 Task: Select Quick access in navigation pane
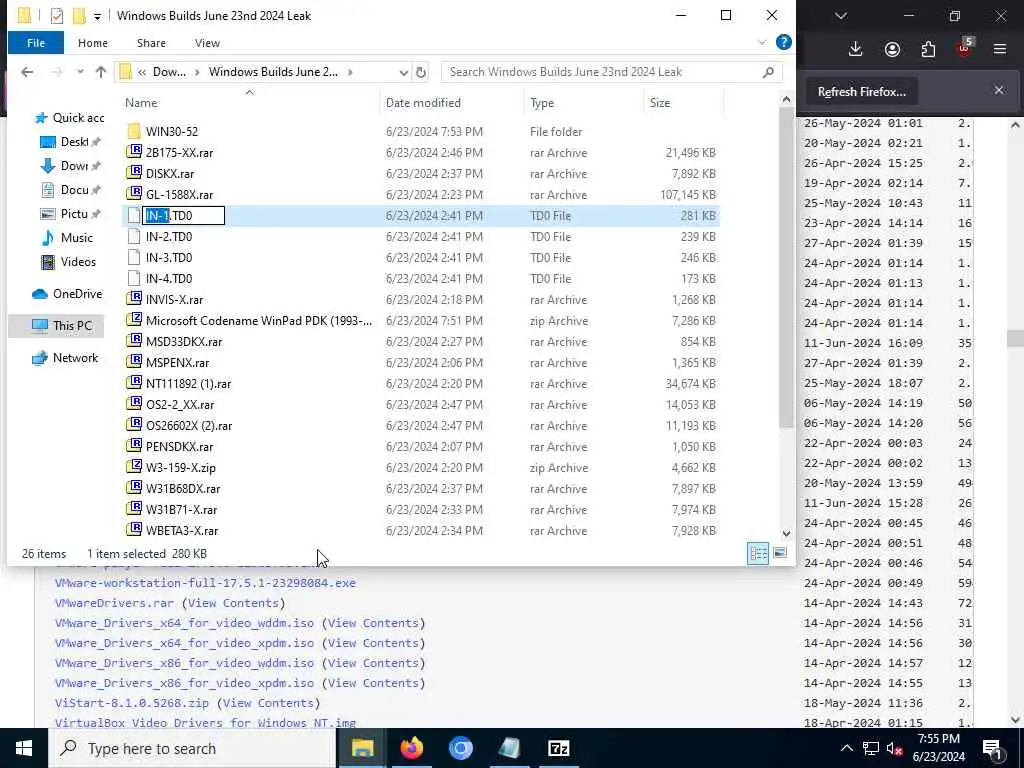point(69,118)
